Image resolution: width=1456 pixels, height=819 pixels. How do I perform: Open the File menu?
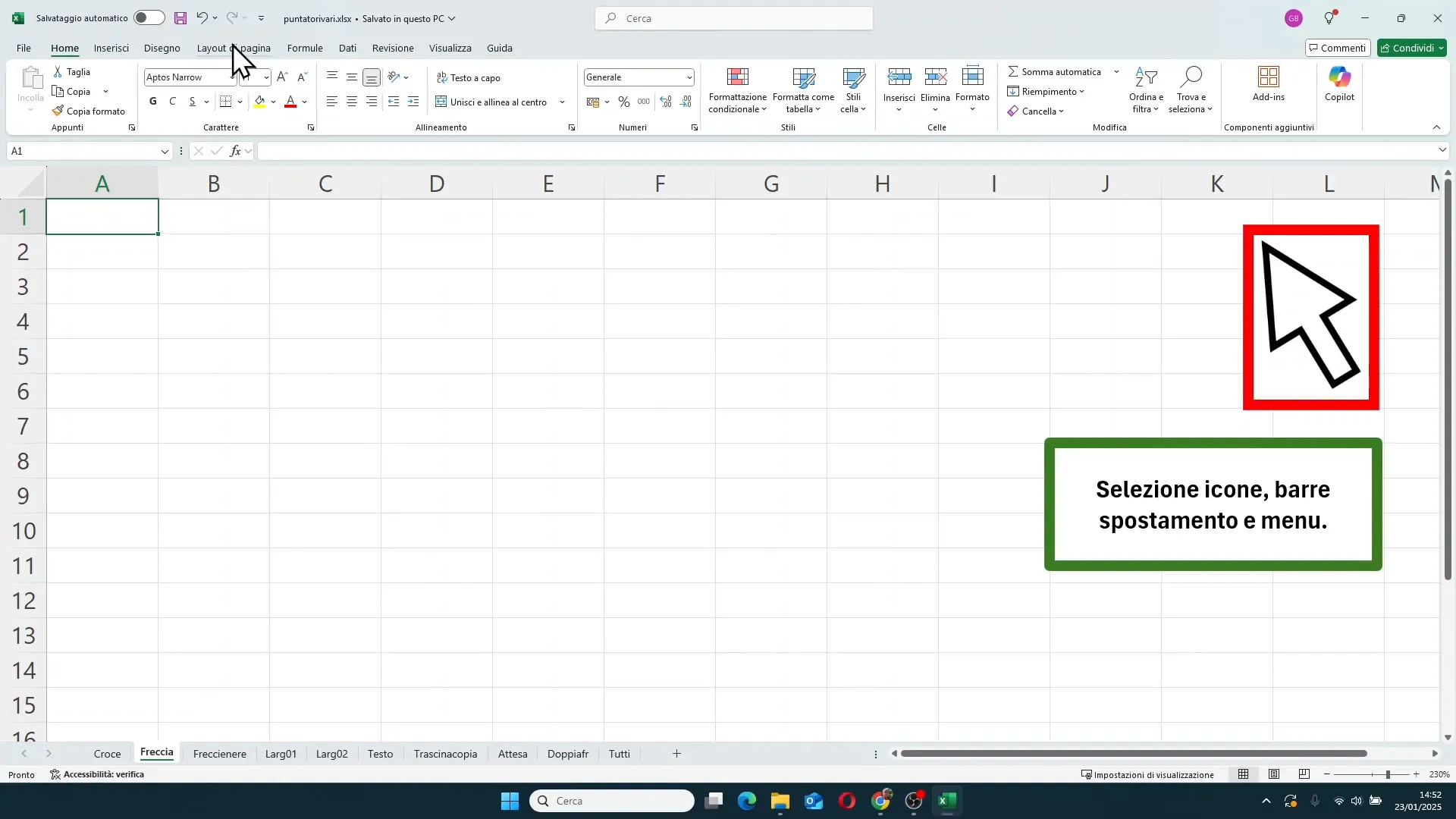click(24, 48)
